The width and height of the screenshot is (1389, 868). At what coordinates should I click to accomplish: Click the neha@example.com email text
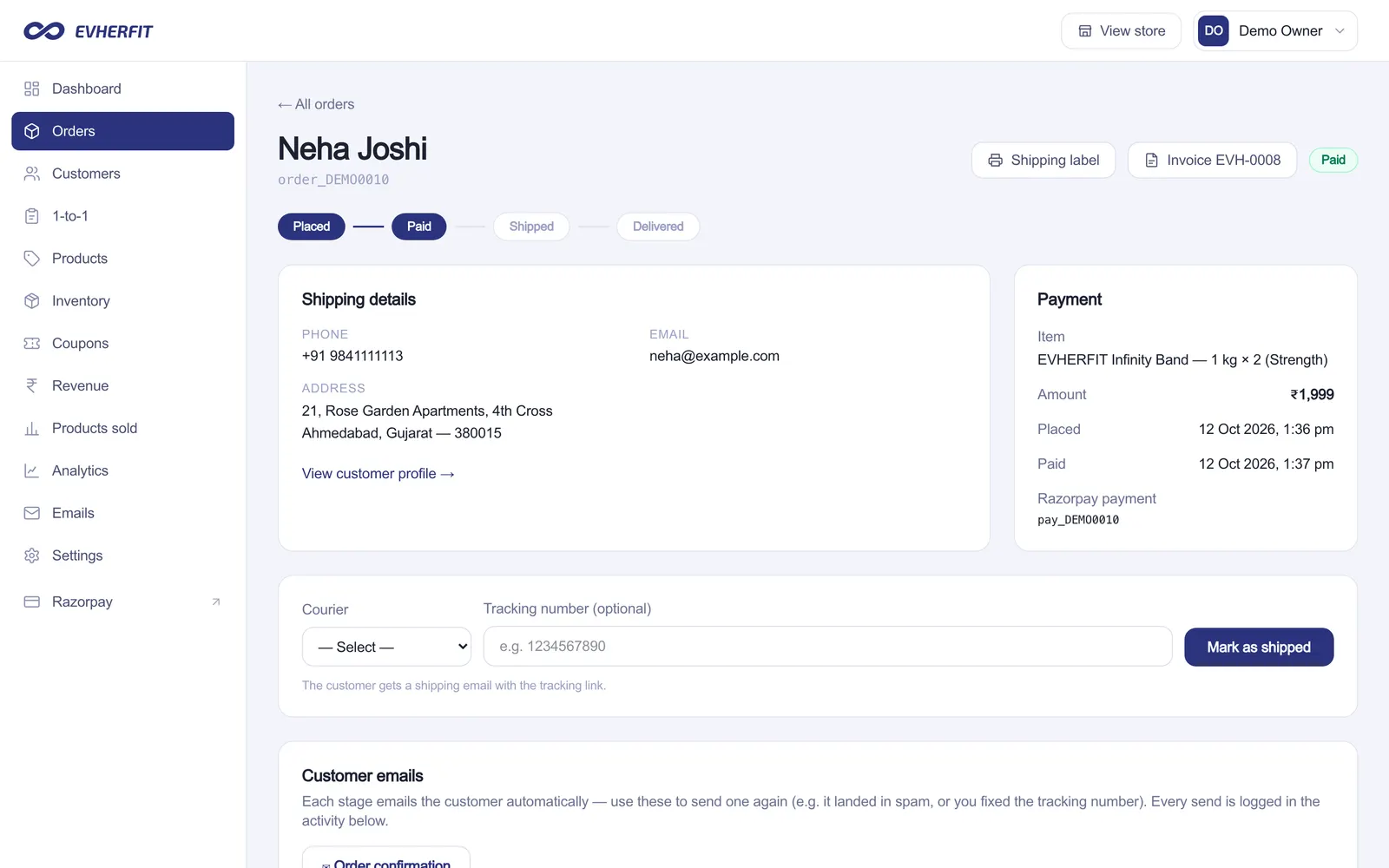coord(714,356)
